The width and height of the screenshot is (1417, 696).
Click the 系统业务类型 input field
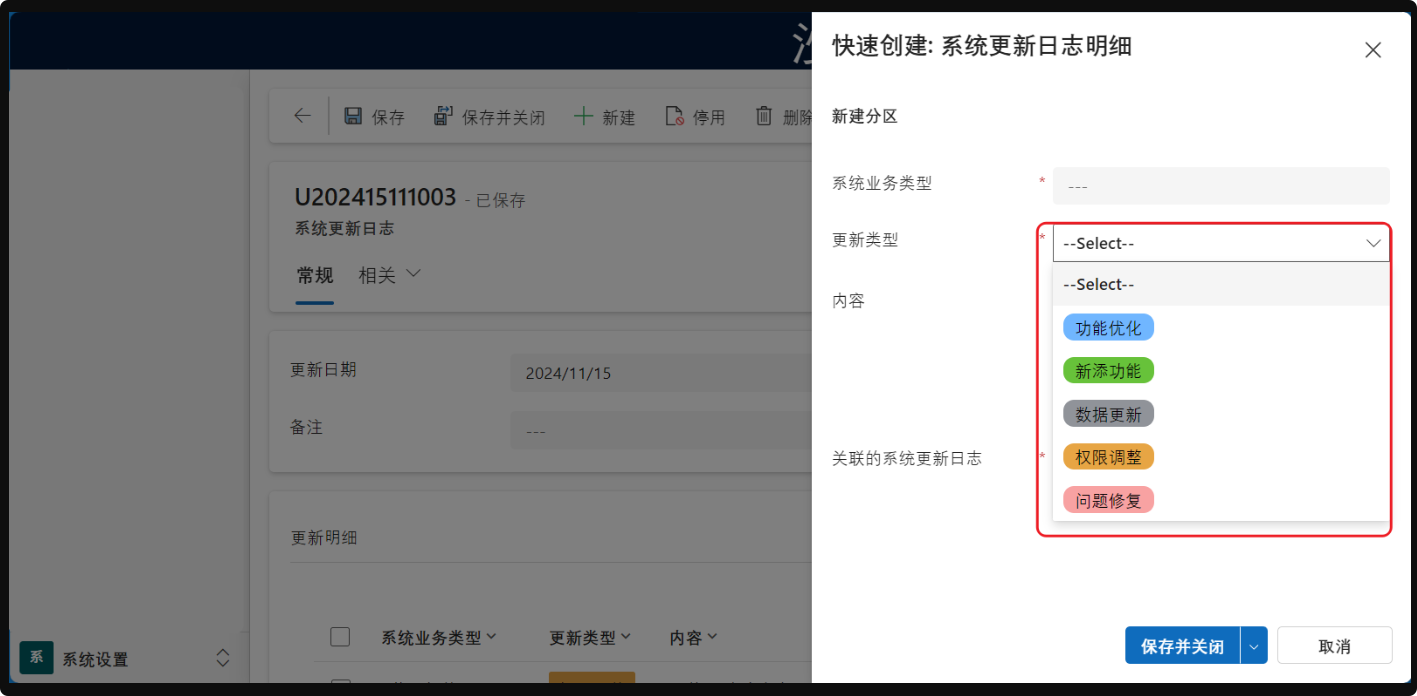[x=1221, y=186]
